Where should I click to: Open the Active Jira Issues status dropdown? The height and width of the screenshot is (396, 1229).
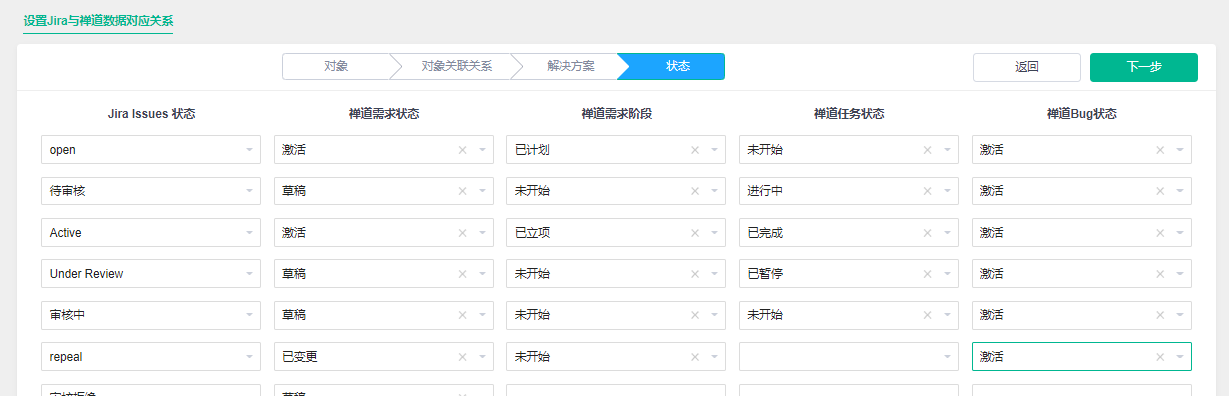151,233
